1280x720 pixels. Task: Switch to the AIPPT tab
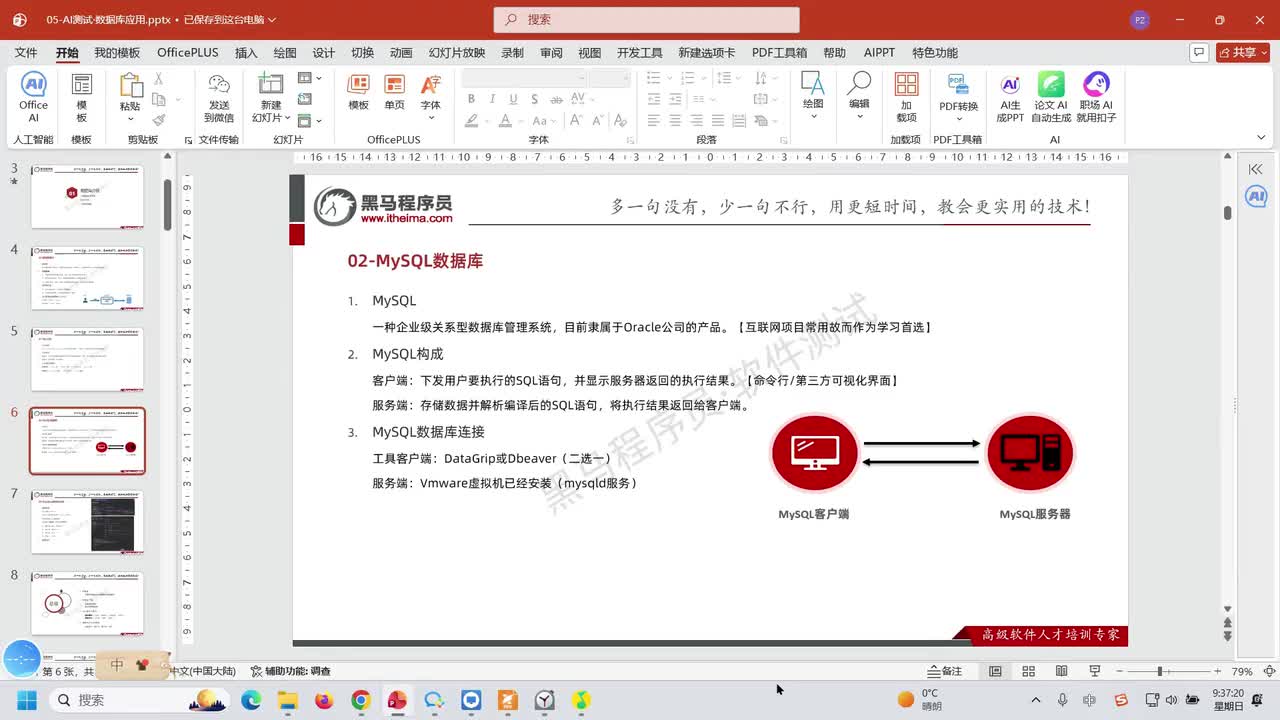pyautogui.click(x=880, y=53)
